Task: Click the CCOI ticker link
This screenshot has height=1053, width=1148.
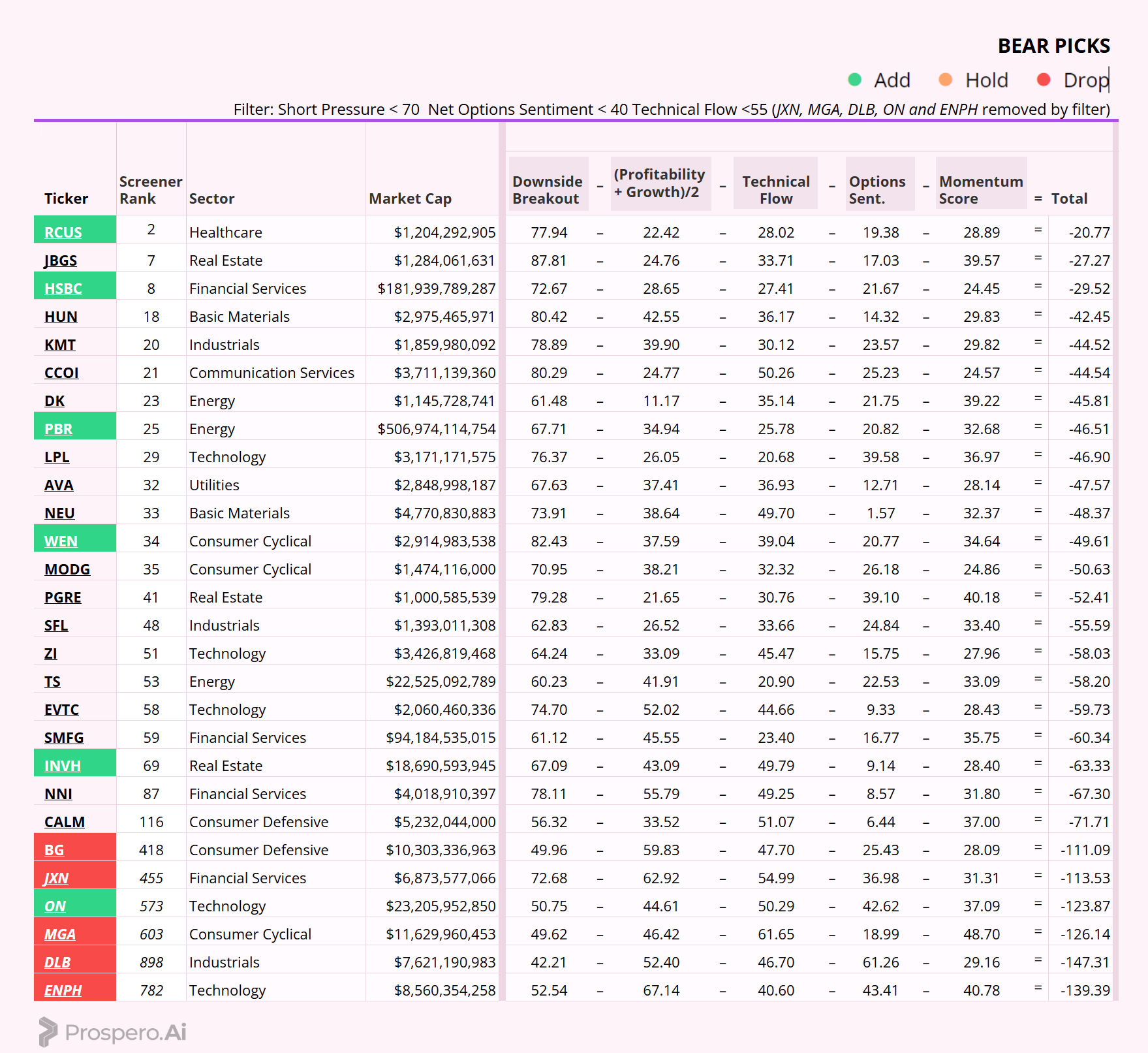Action: [61, 373]
